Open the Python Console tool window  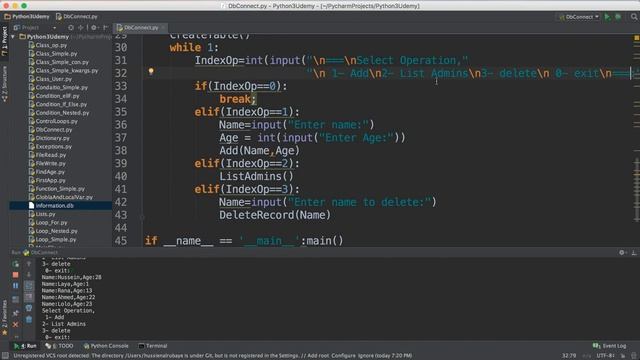[x=106, y=346]
